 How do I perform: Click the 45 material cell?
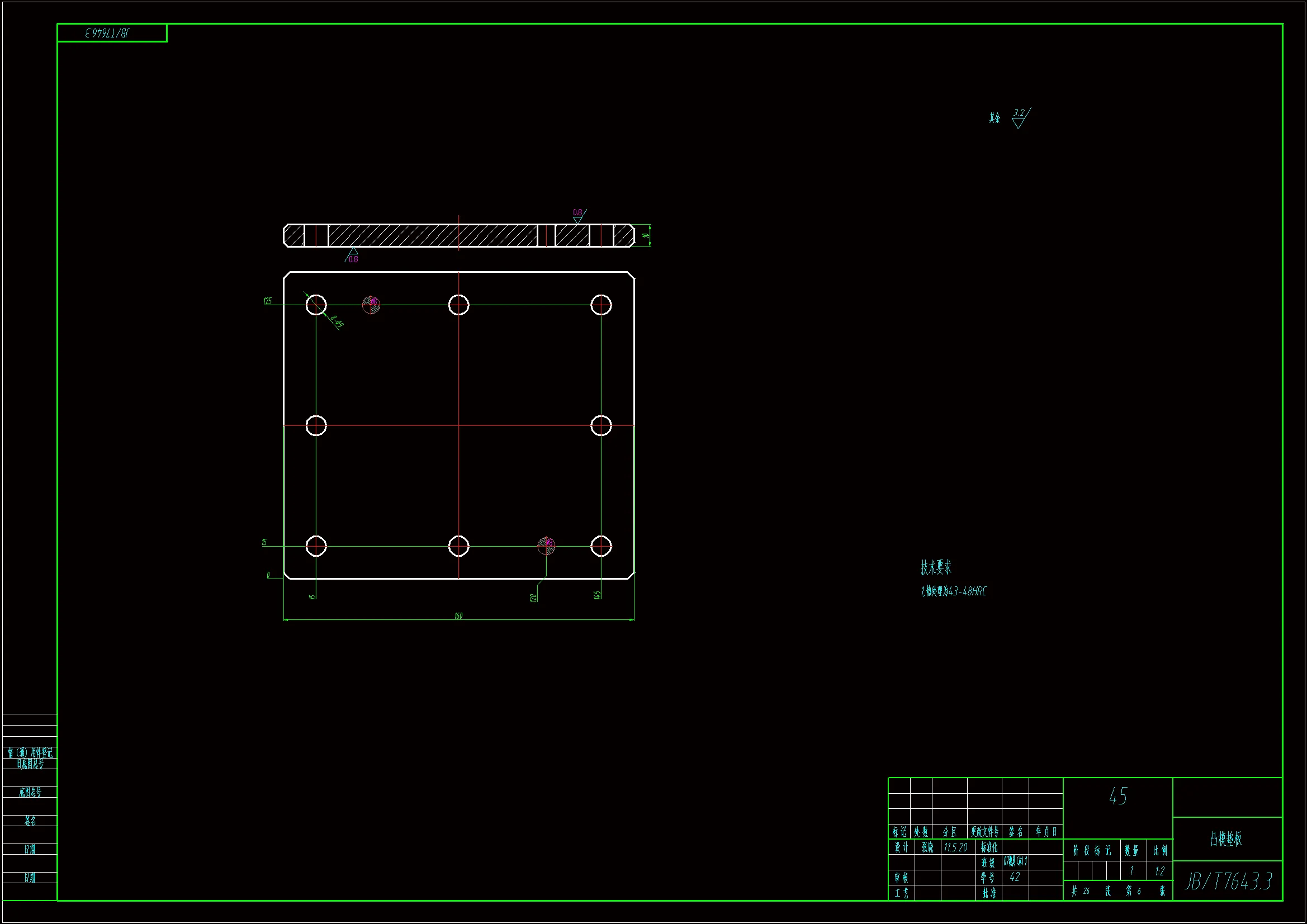coord(1117,796)
